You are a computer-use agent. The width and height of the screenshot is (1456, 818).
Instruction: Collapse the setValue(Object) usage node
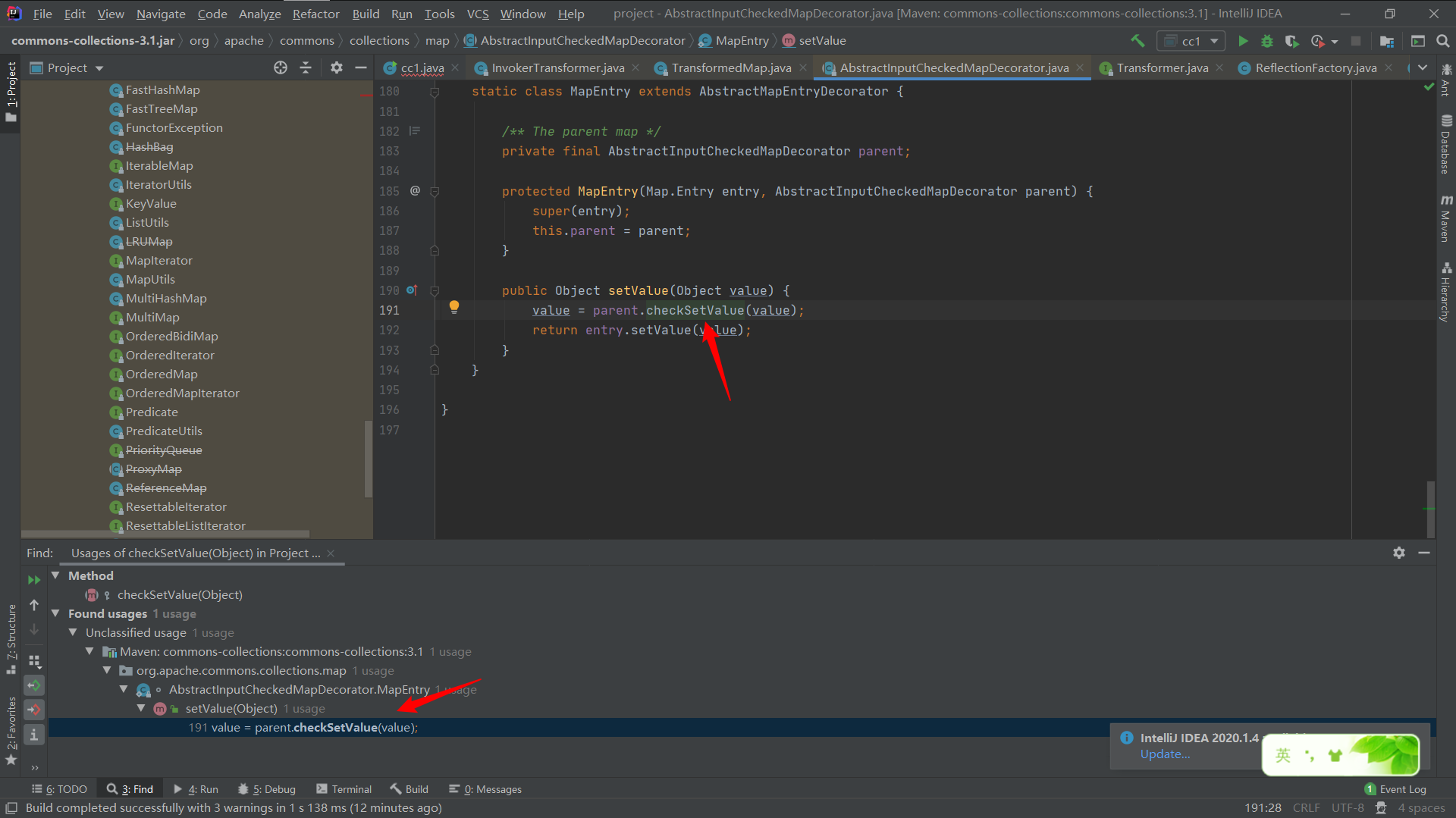coord(141,708)
